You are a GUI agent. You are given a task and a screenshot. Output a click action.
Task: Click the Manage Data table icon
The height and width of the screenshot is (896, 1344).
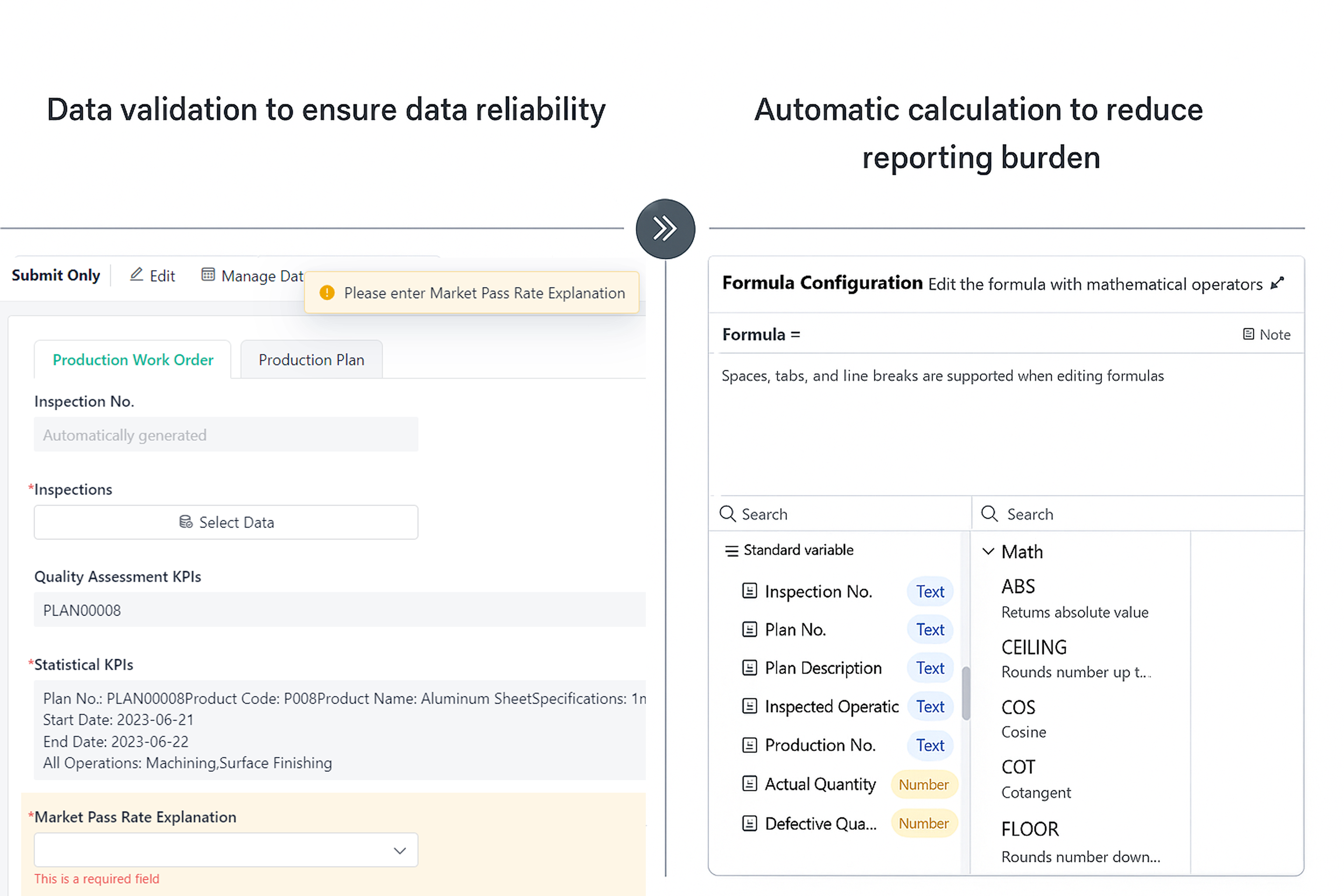(208, 275)
